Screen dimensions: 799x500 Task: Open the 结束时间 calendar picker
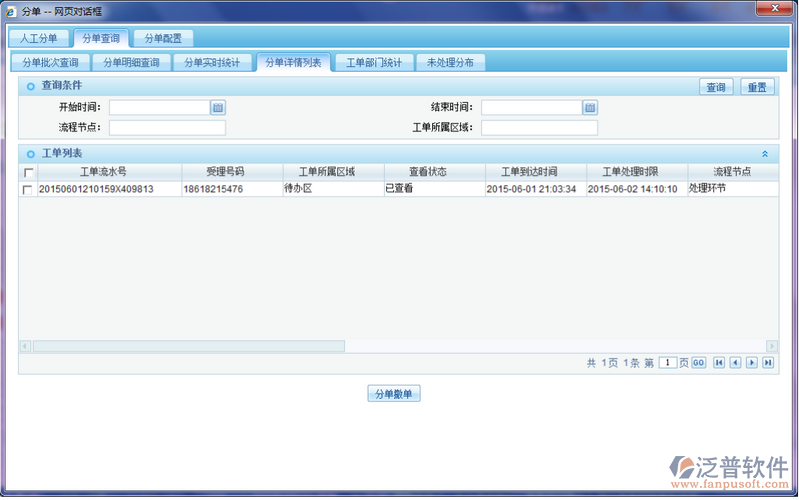tap(590, 107)
